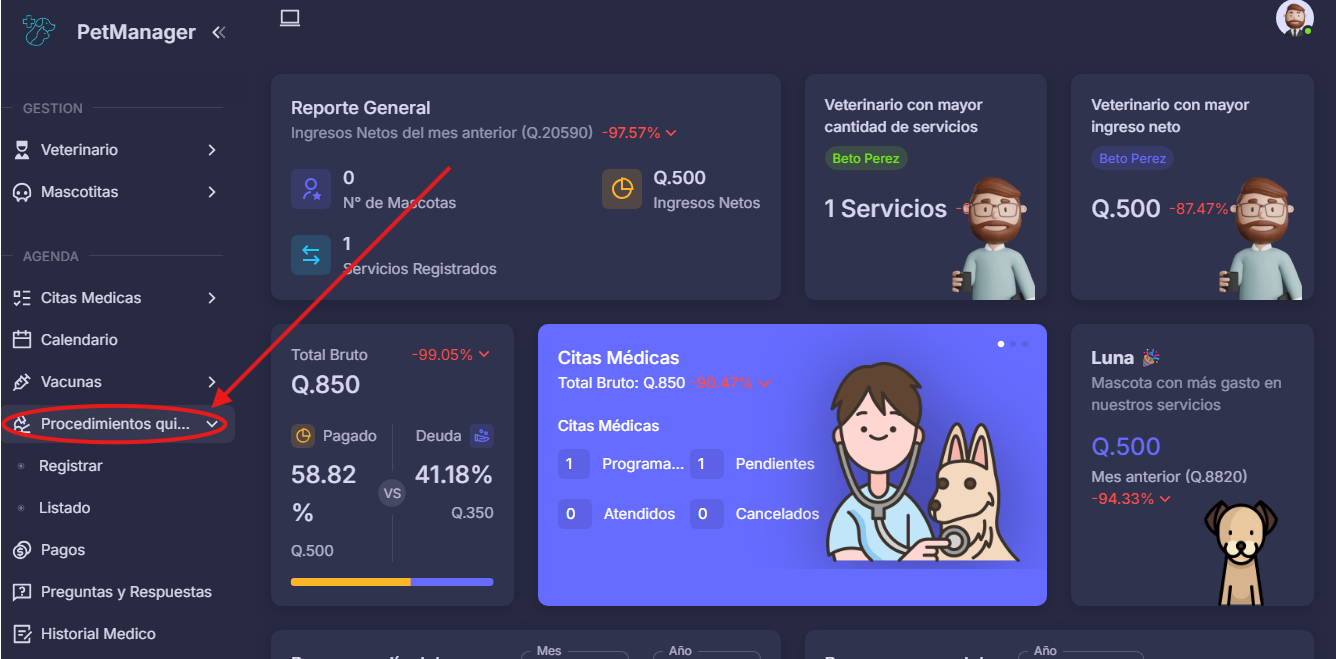Open the Calendario page
Screen dimensions: 1336x659
(79, 340)
